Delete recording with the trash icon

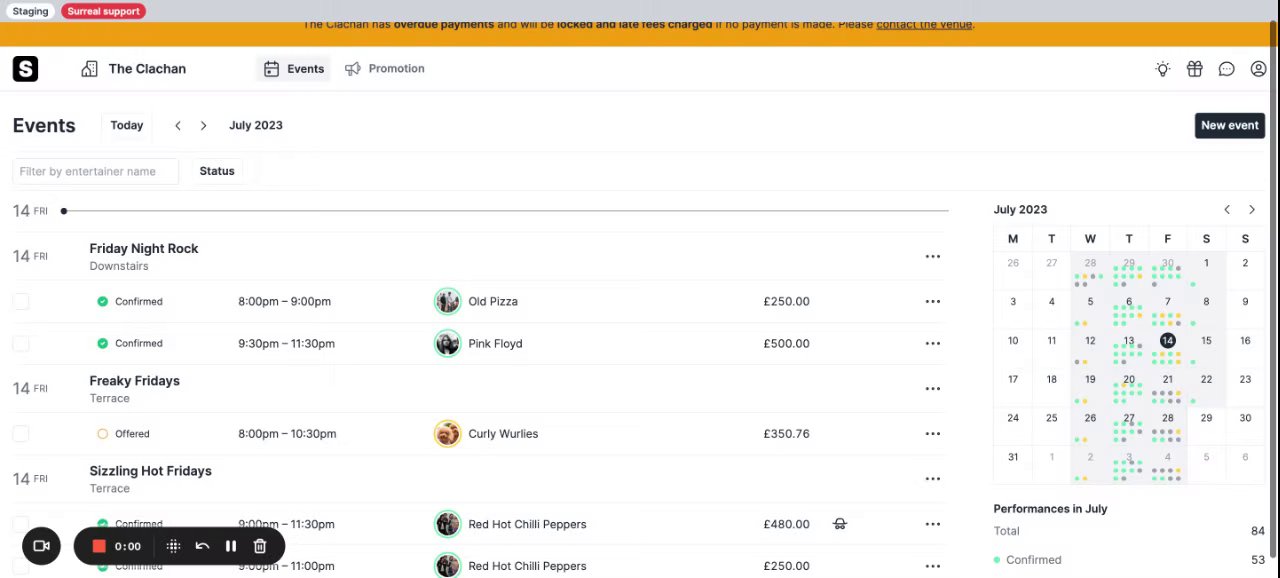[259, 546]
